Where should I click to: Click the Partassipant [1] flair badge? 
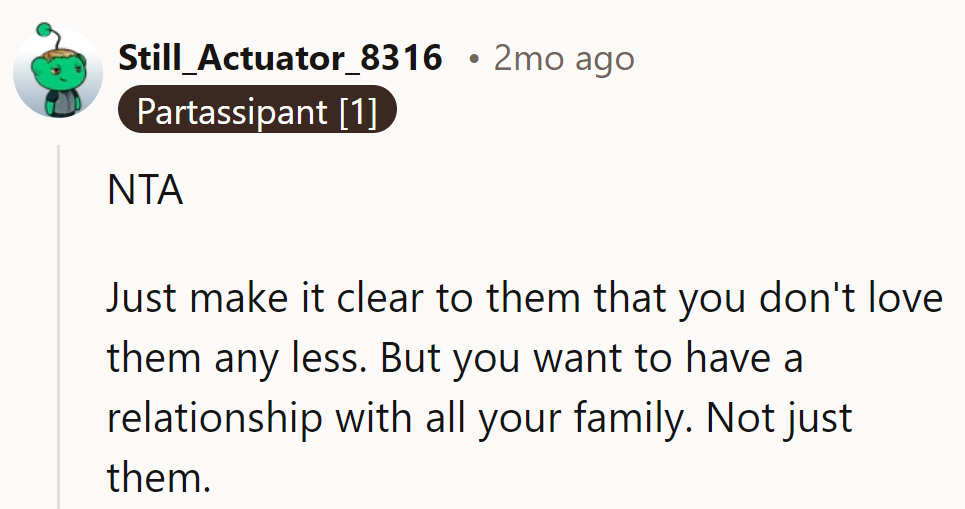[x=257, y=111]
